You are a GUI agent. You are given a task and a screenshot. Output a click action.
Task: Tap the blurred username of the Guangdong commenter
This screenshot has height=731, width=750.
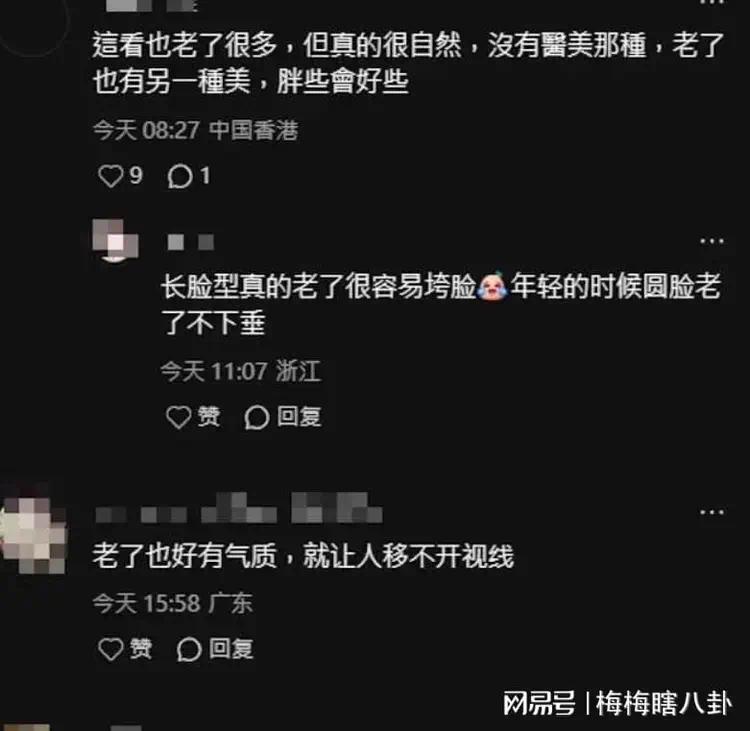pyautogui.click(x=239, y=509)
